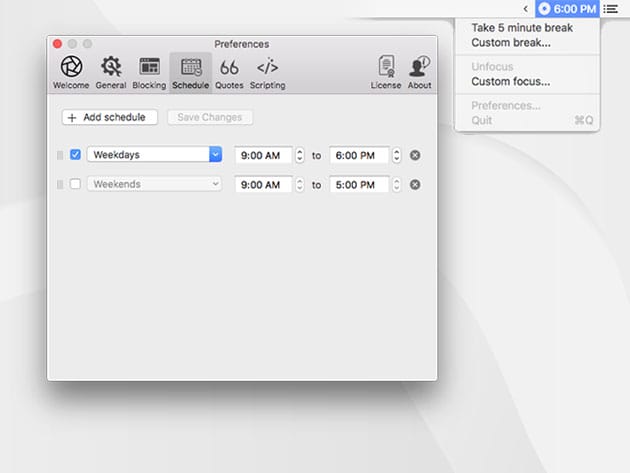The image size is (630, 473).
Task: Click Weekdays end time 6:00 PM stepper
Action: pos(397,155)
